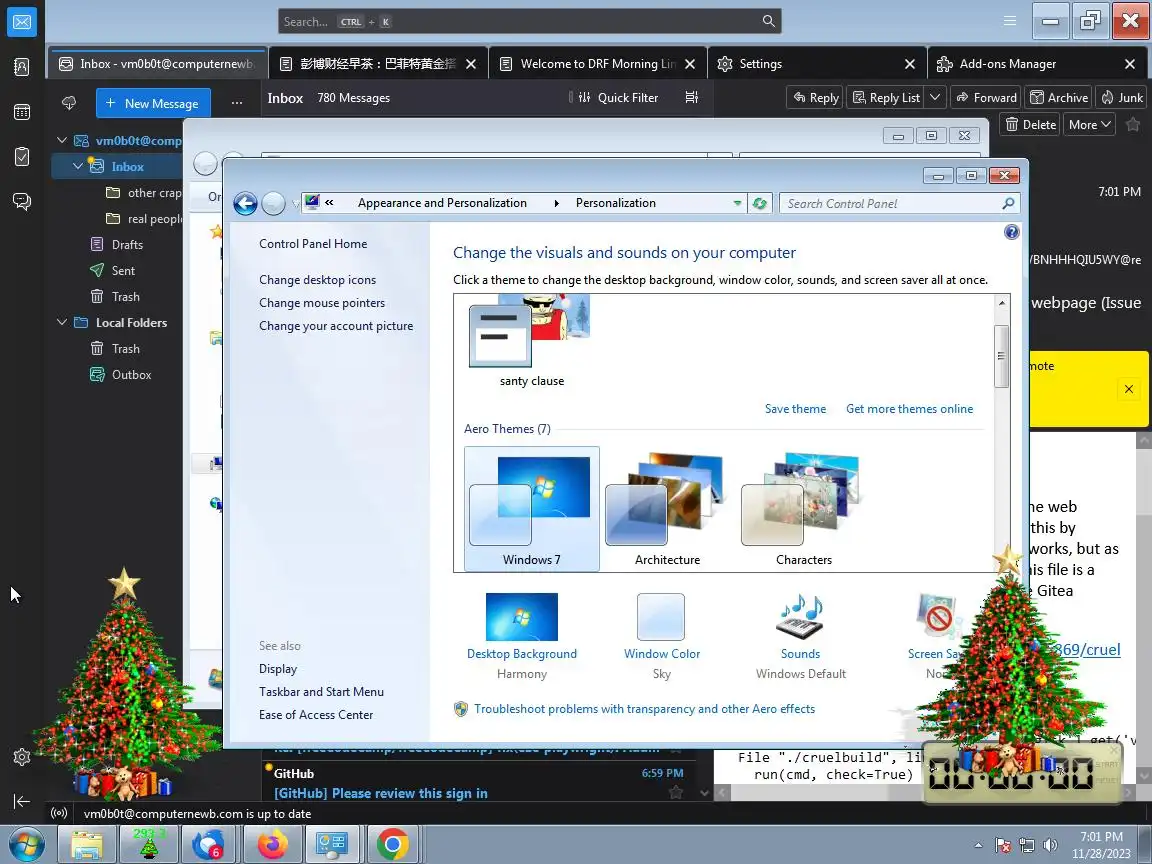Select the Architecture theme thumbnail

(667, 509)
